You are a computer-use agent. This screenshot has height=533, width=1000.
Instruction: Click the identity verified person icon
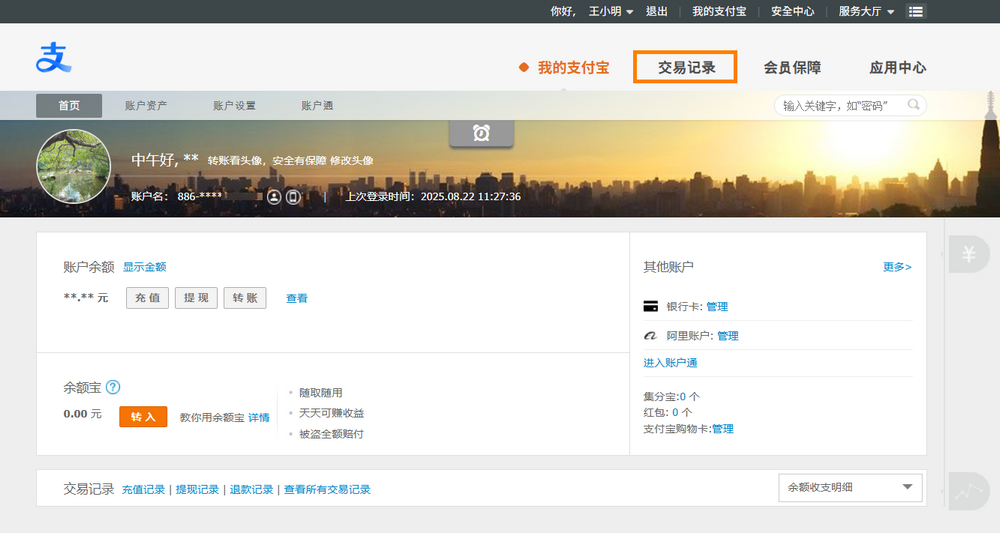[x=274, y=197]
